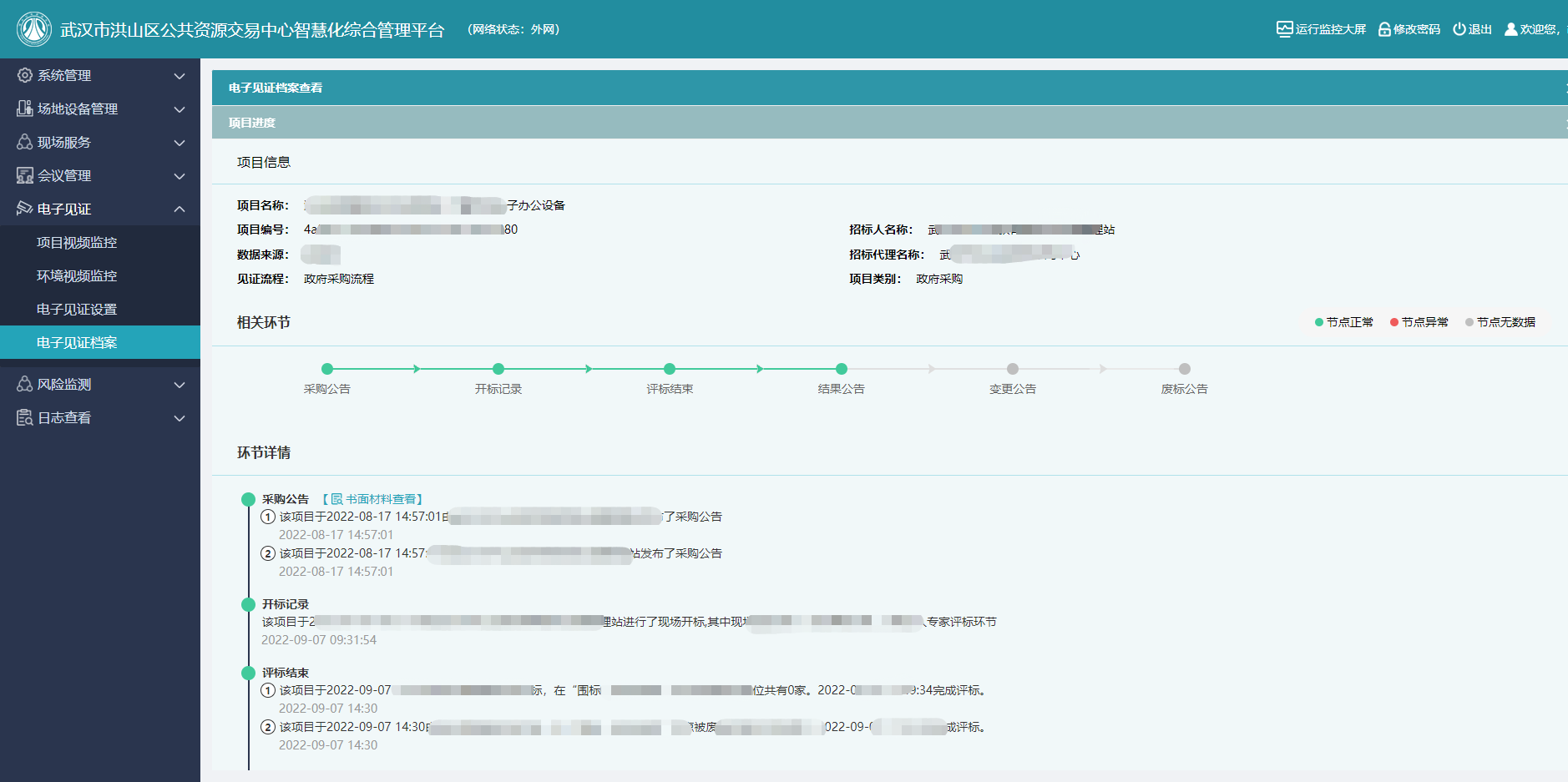Click the platform logo emblem

(34, 29)
